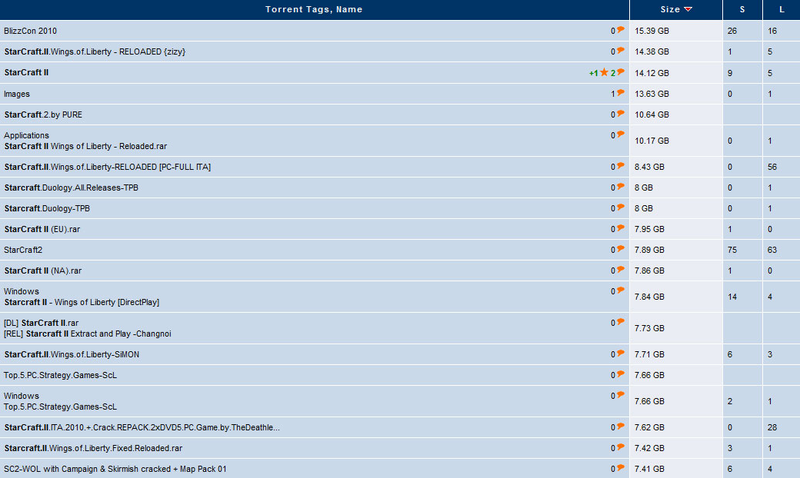Click comment icon for Starcraft.Duology.All.Releases-TPB
The image size is (800, 478).
620,187
